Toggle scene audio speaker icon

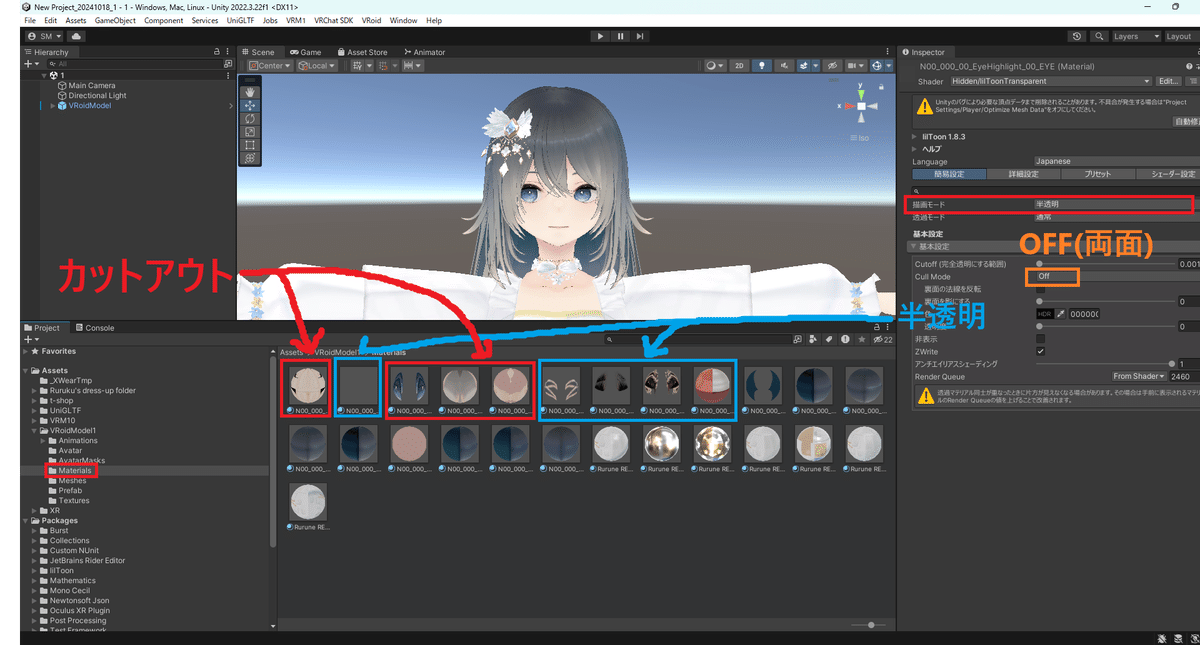pyautogui.click(x=785, y=66)
